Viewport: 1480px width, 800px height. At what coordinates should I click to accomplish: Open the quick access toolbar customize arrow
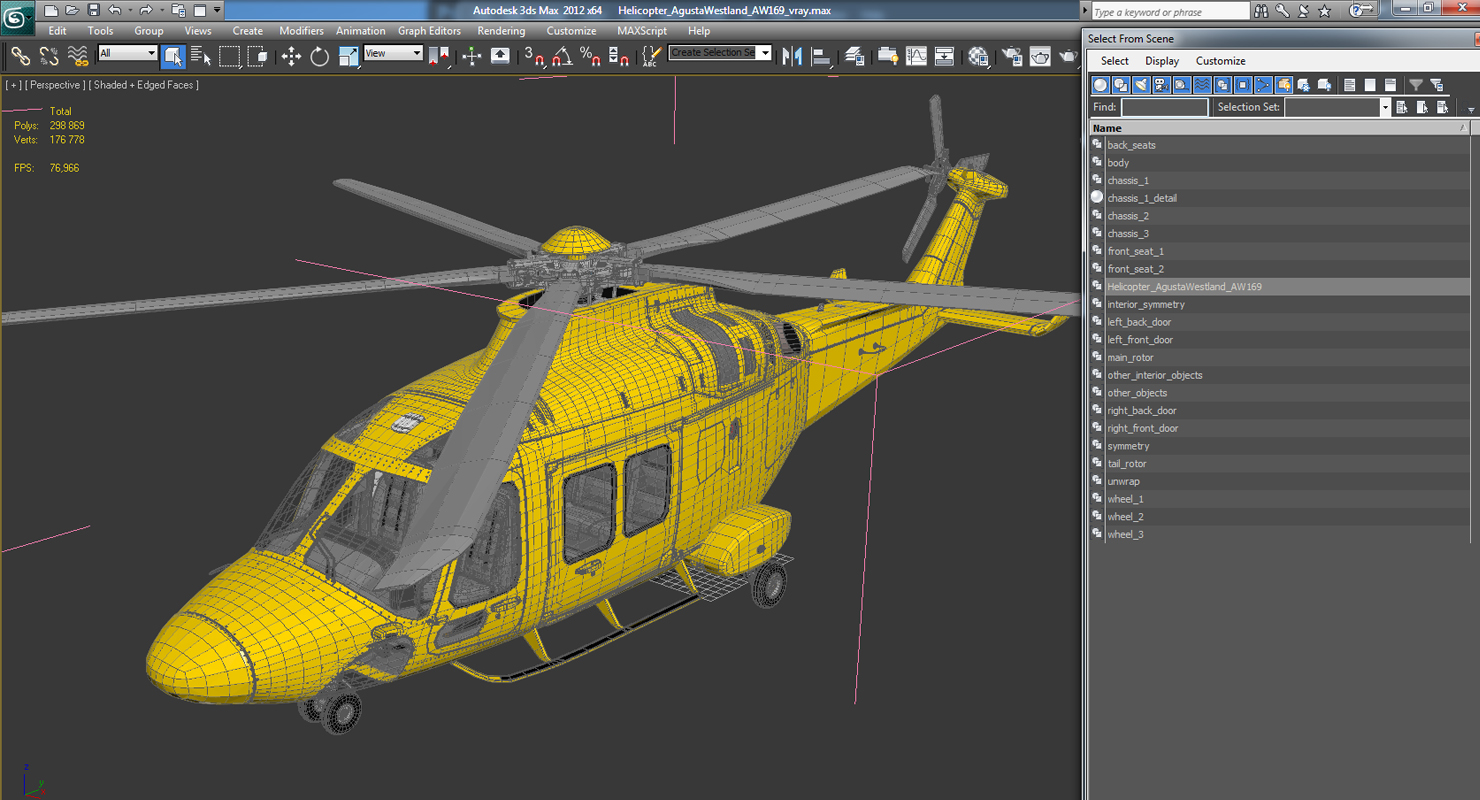click(x=217, y=10)
